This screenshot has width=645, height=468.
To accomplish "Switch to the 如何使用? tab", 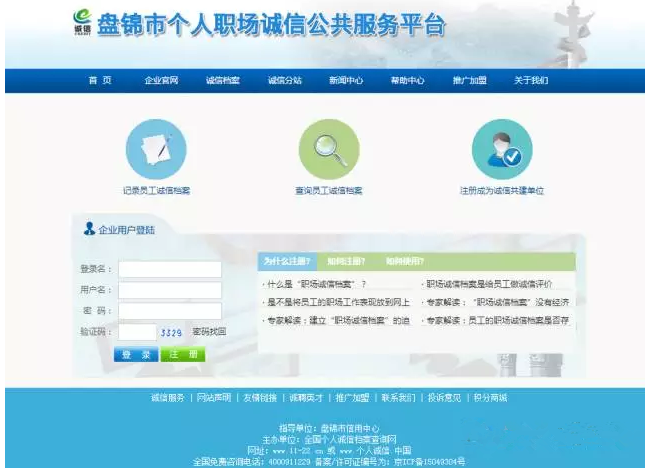I will (x=405, y=261).
